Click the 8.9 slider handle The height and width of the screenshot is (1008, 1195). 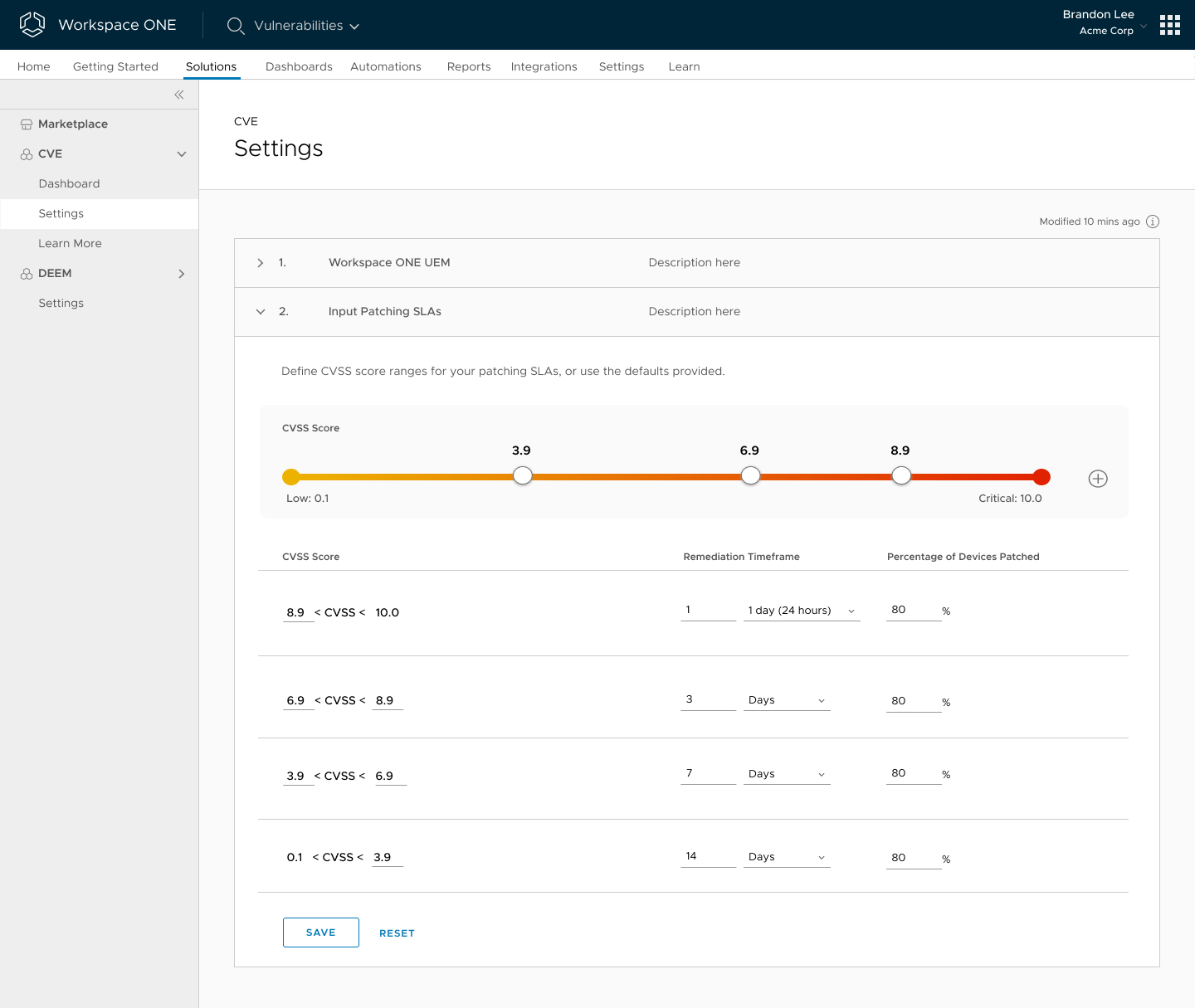901,476
